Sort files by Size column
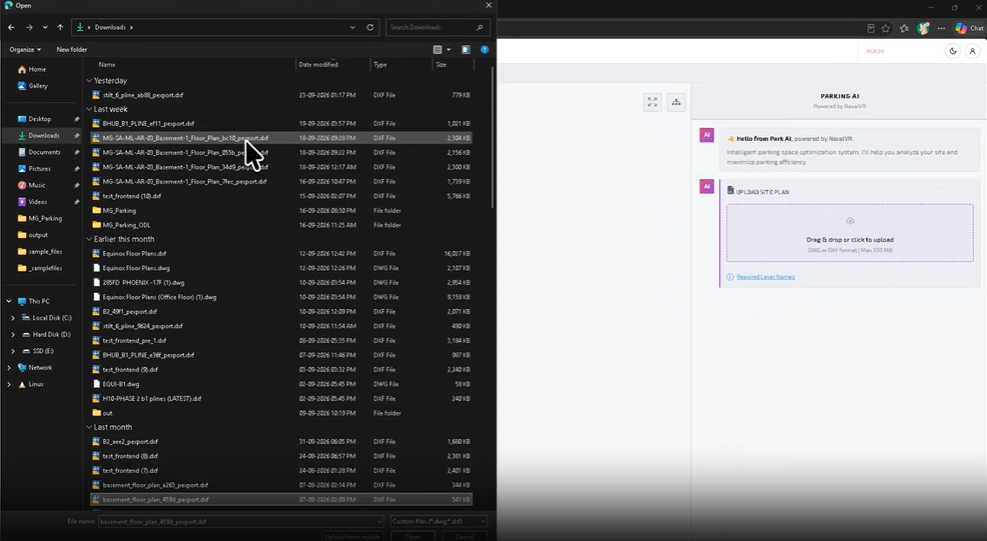The image size is (987, 541). click(x=441, y=65)
